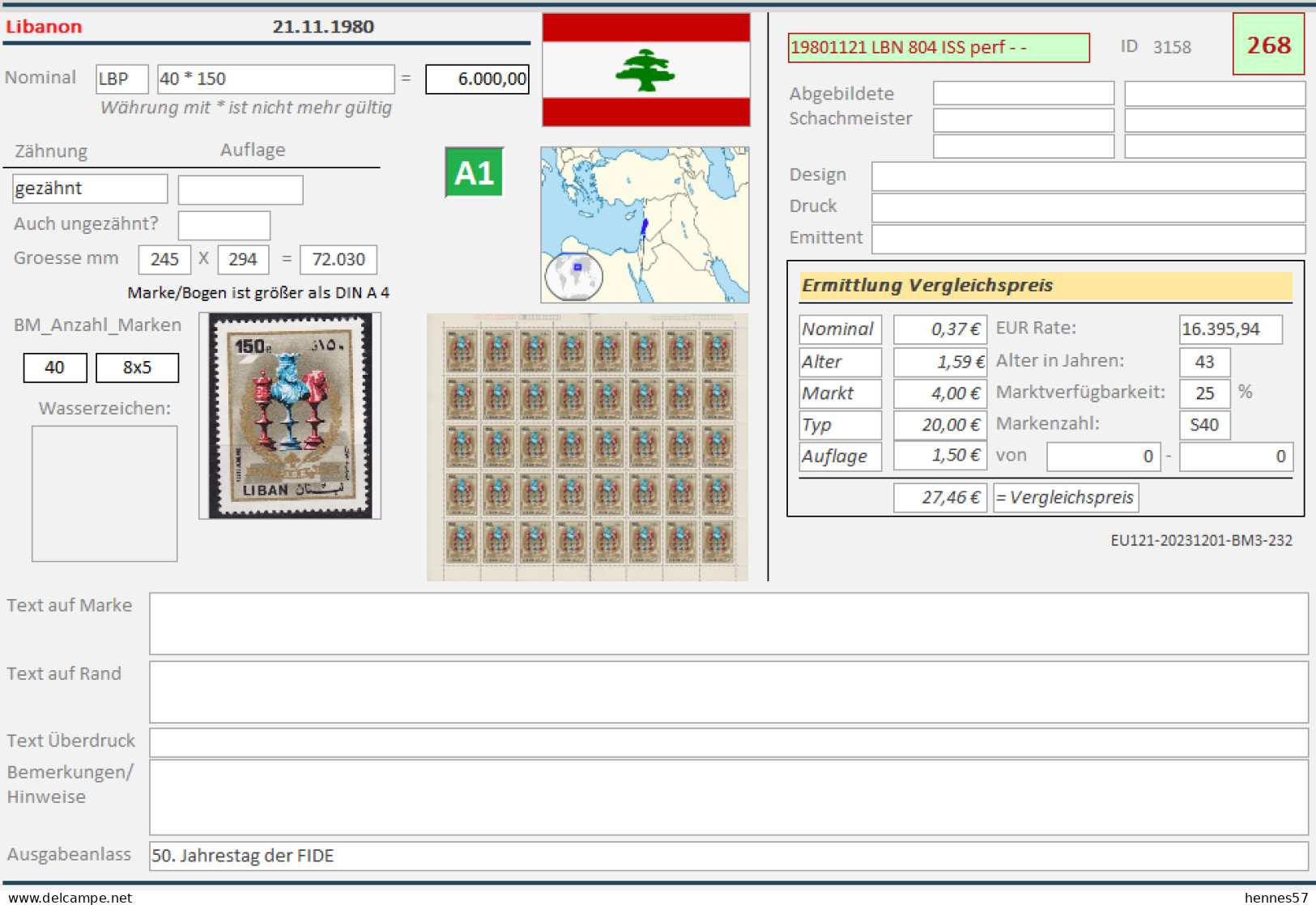Image resolution: width=1316 pixels, height=905 pixels.
Task: Click the first Abgebildete Schachmeister field
Action: point(1024,93)
